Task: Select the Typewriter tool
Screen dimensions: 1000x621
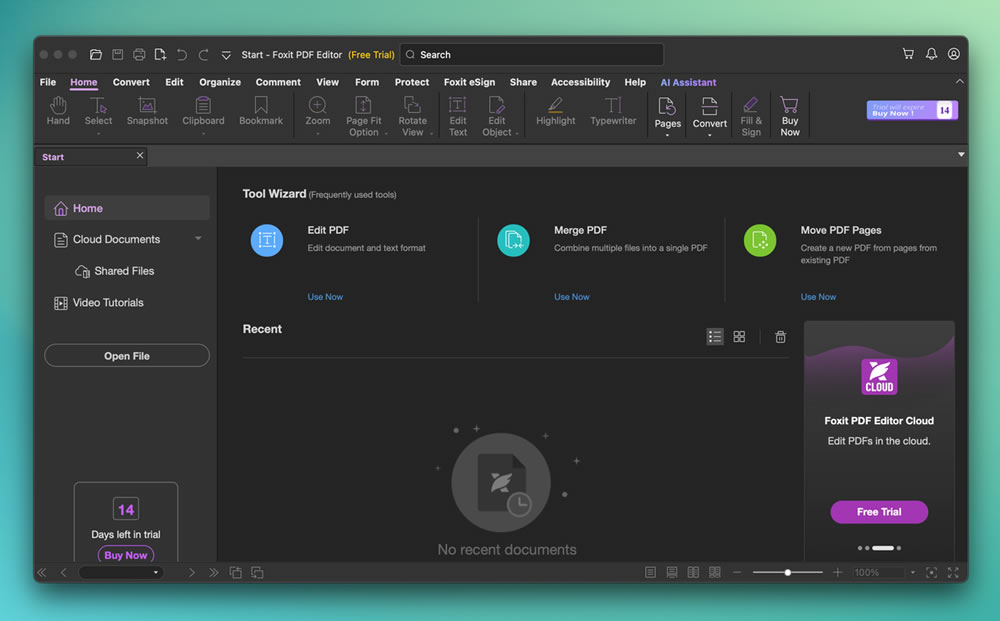Action: coord(613,111)
